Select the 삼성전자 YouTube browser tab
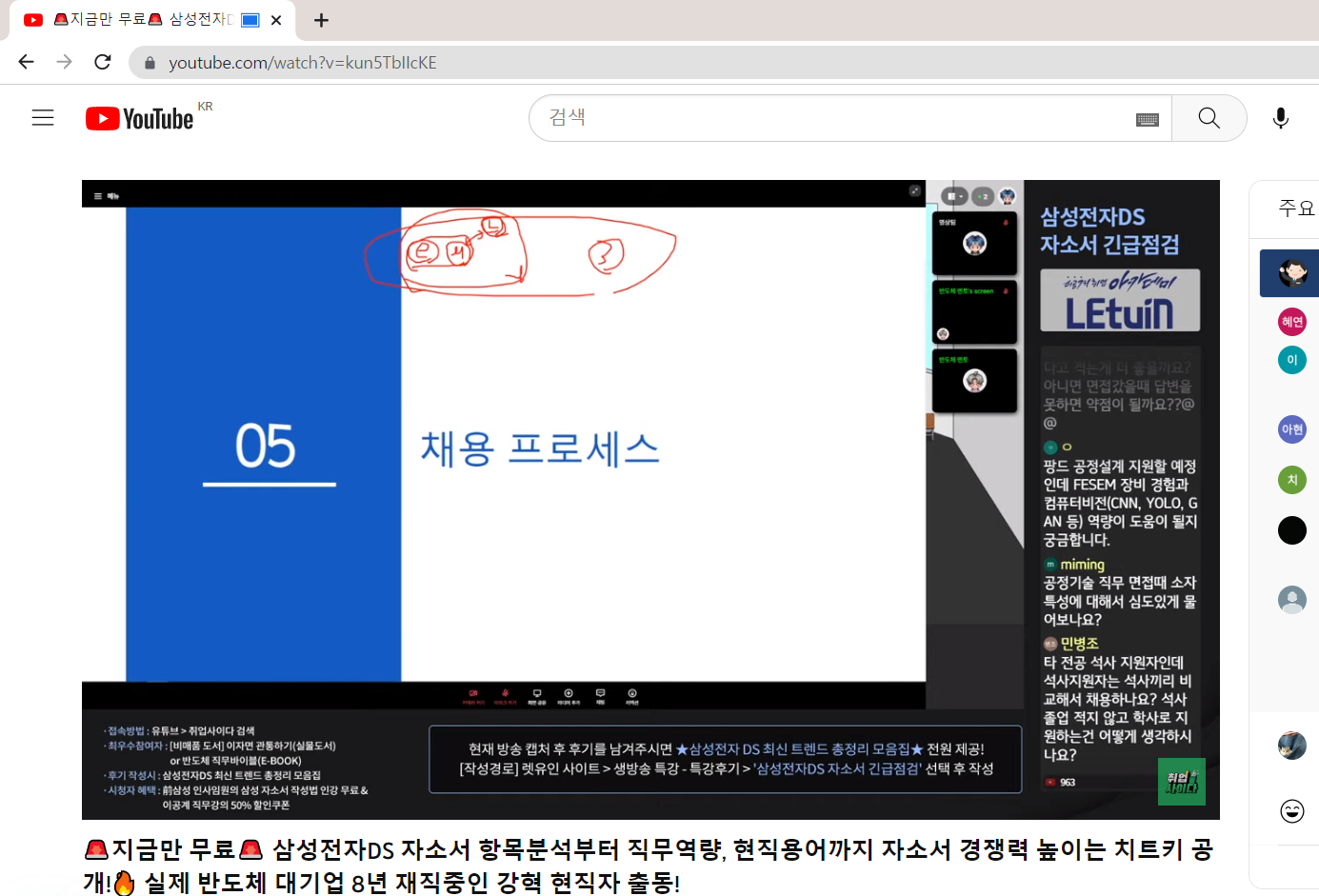 (143, 20)
